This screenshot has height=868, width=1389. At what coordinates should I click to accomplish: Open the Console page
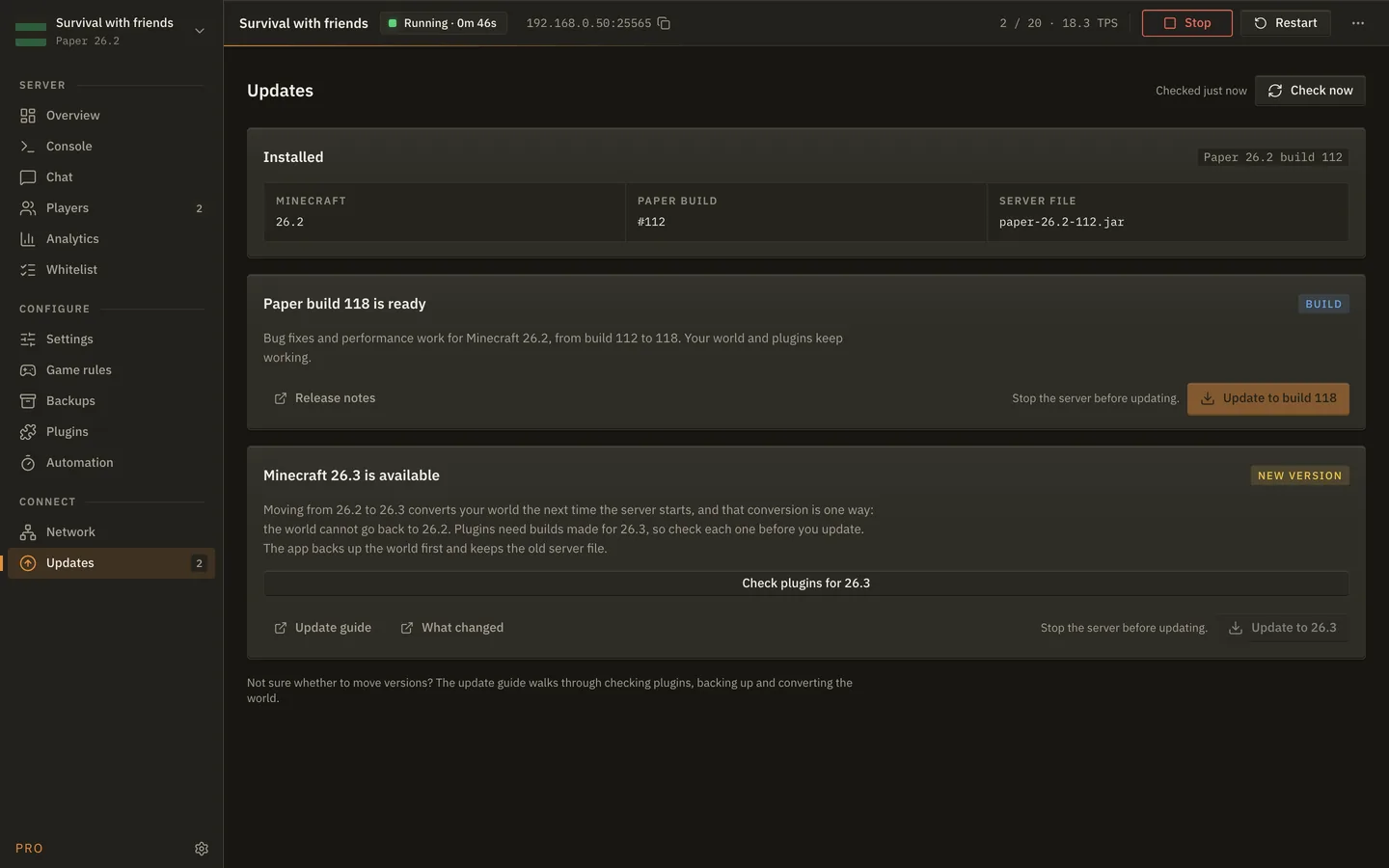(x=111, y=147)
